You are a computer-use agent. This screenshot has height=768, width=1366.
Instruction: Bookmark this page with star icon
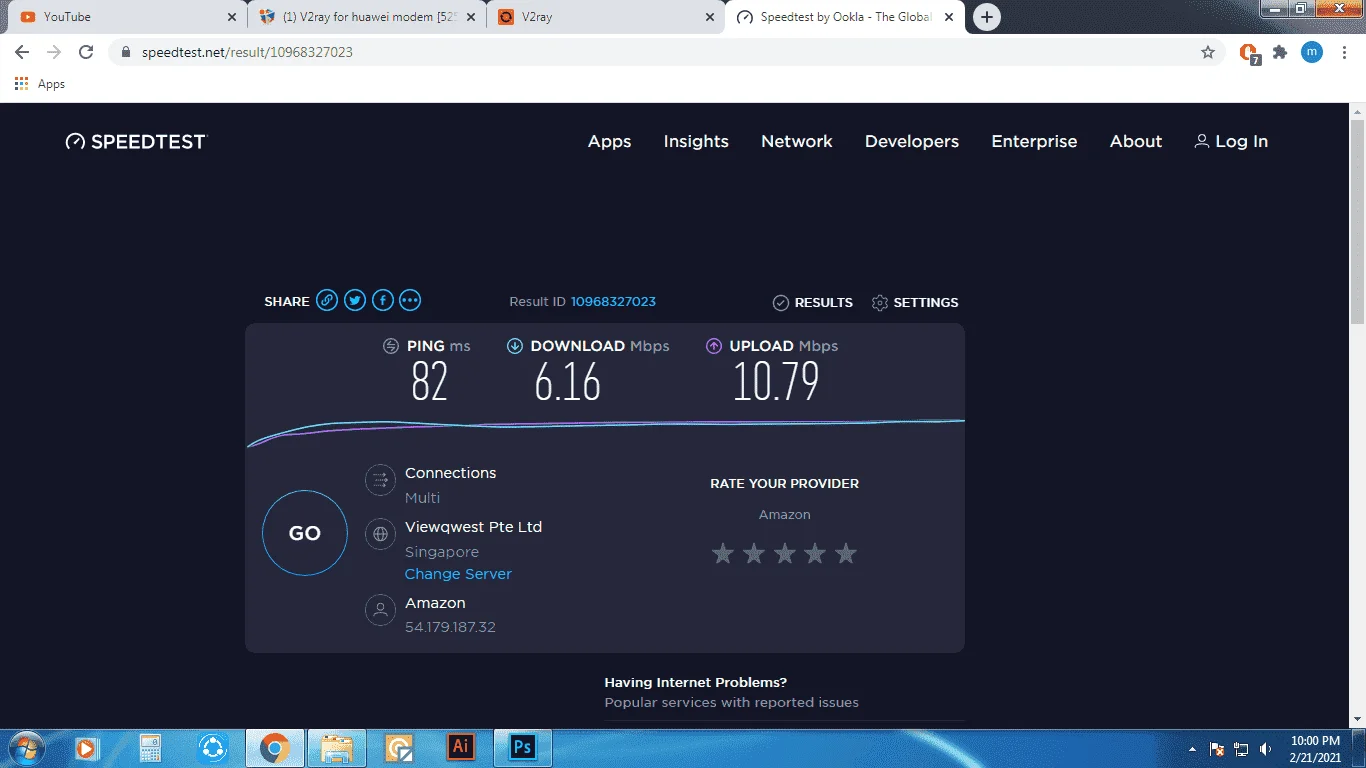[1208, 52]
